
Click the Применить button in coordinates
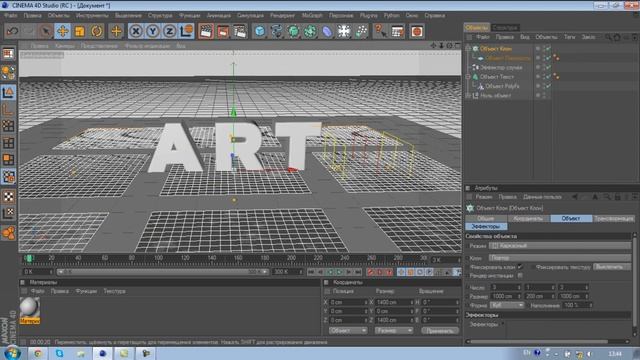point(440,331)
